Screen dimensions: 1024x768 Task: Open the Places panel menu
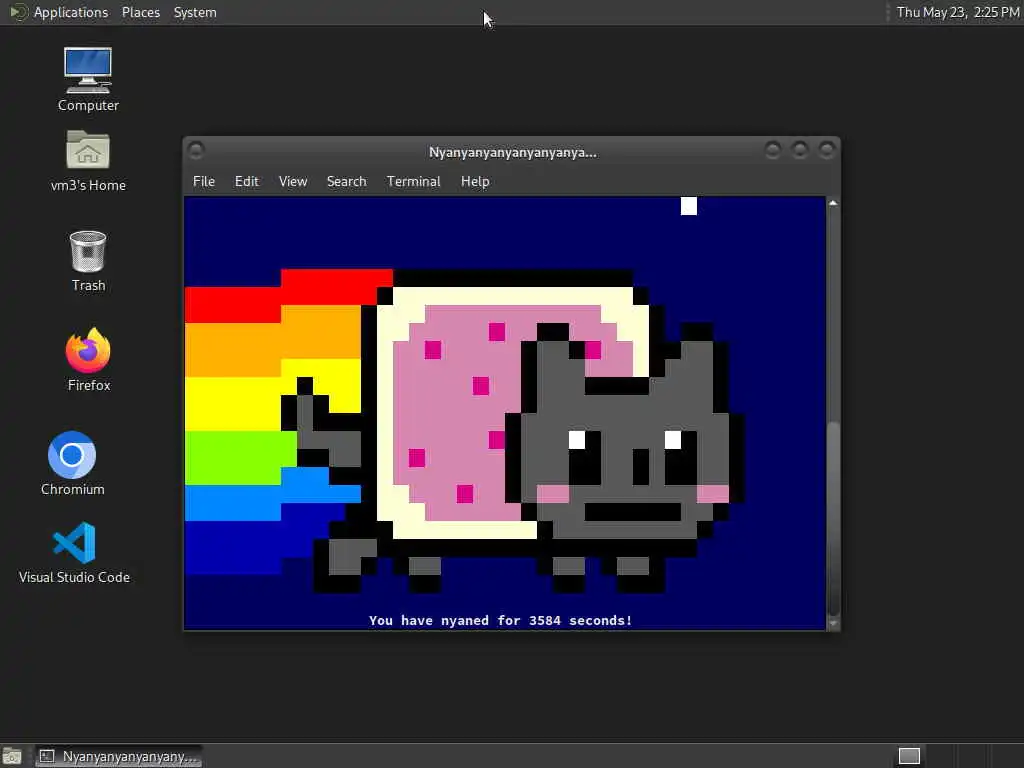(141, 12)
